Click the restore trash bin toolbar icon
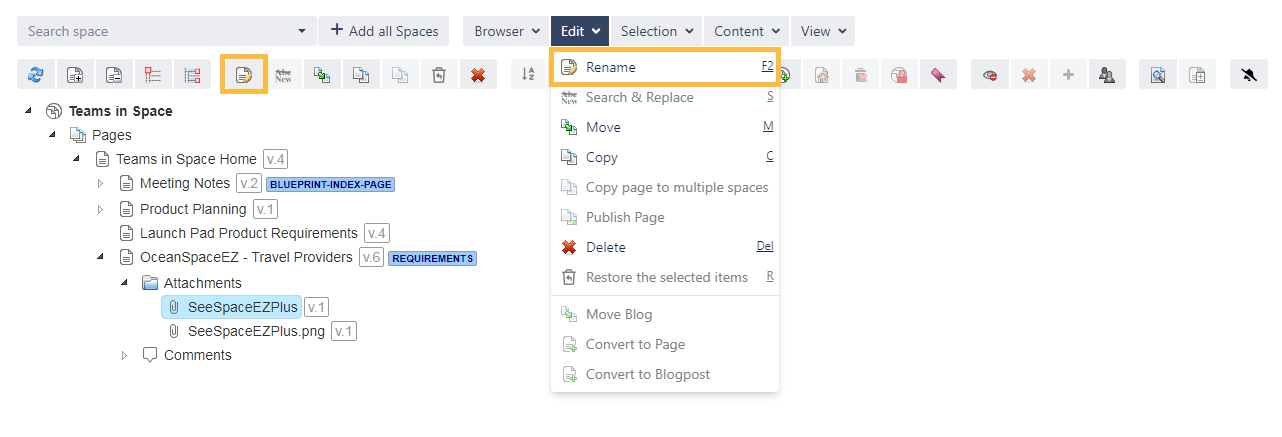 [438, 75]
